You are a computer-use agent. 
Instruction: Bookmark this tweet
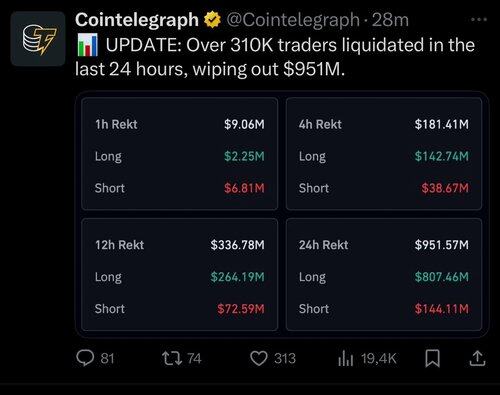(x=432, y=359)
